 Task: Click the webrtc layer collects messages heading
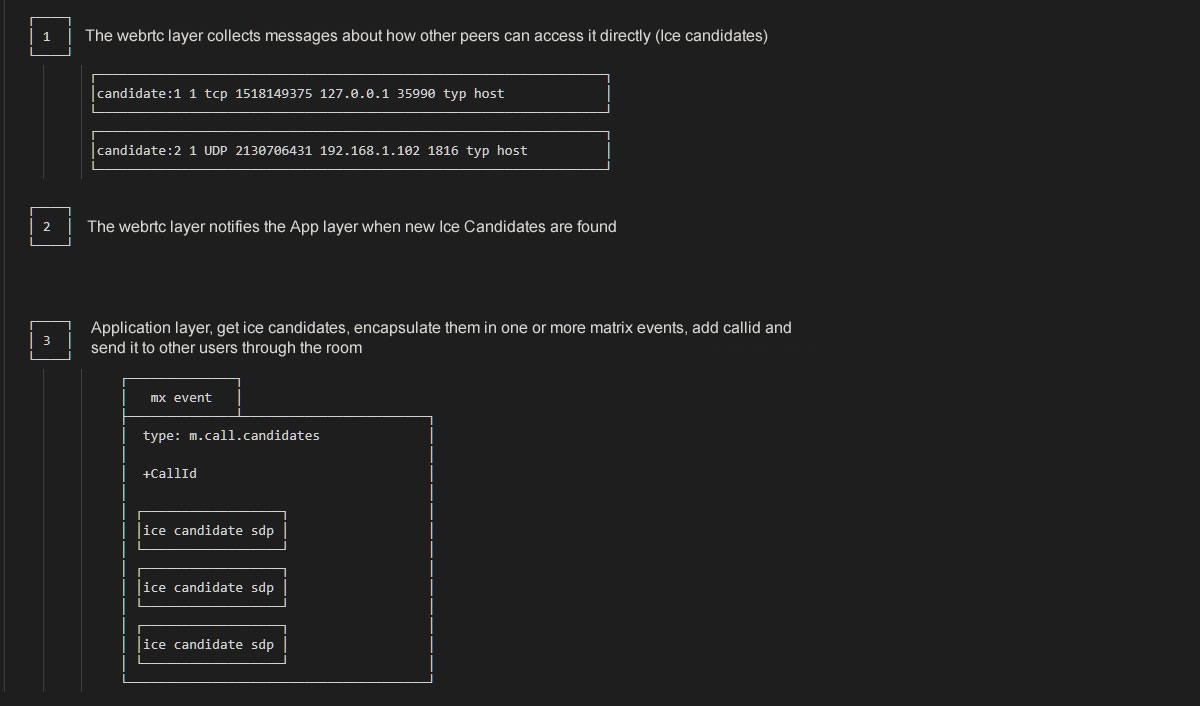426,36
